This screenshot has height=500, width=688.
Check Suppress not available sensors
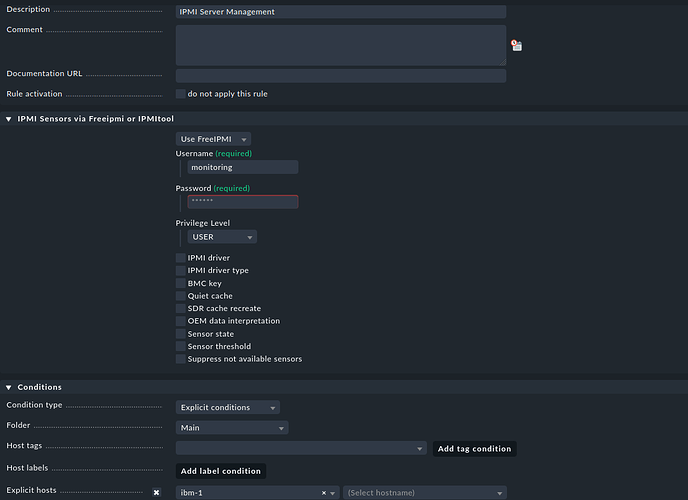[180, 359]
